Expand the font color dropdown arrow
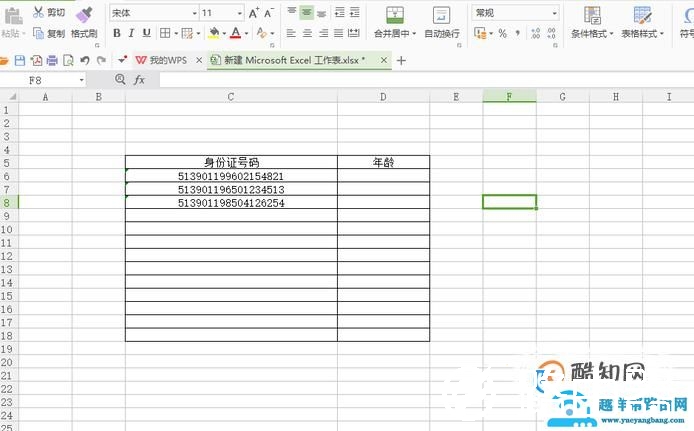This screenshot has width=694, height=431. point(246,33)
